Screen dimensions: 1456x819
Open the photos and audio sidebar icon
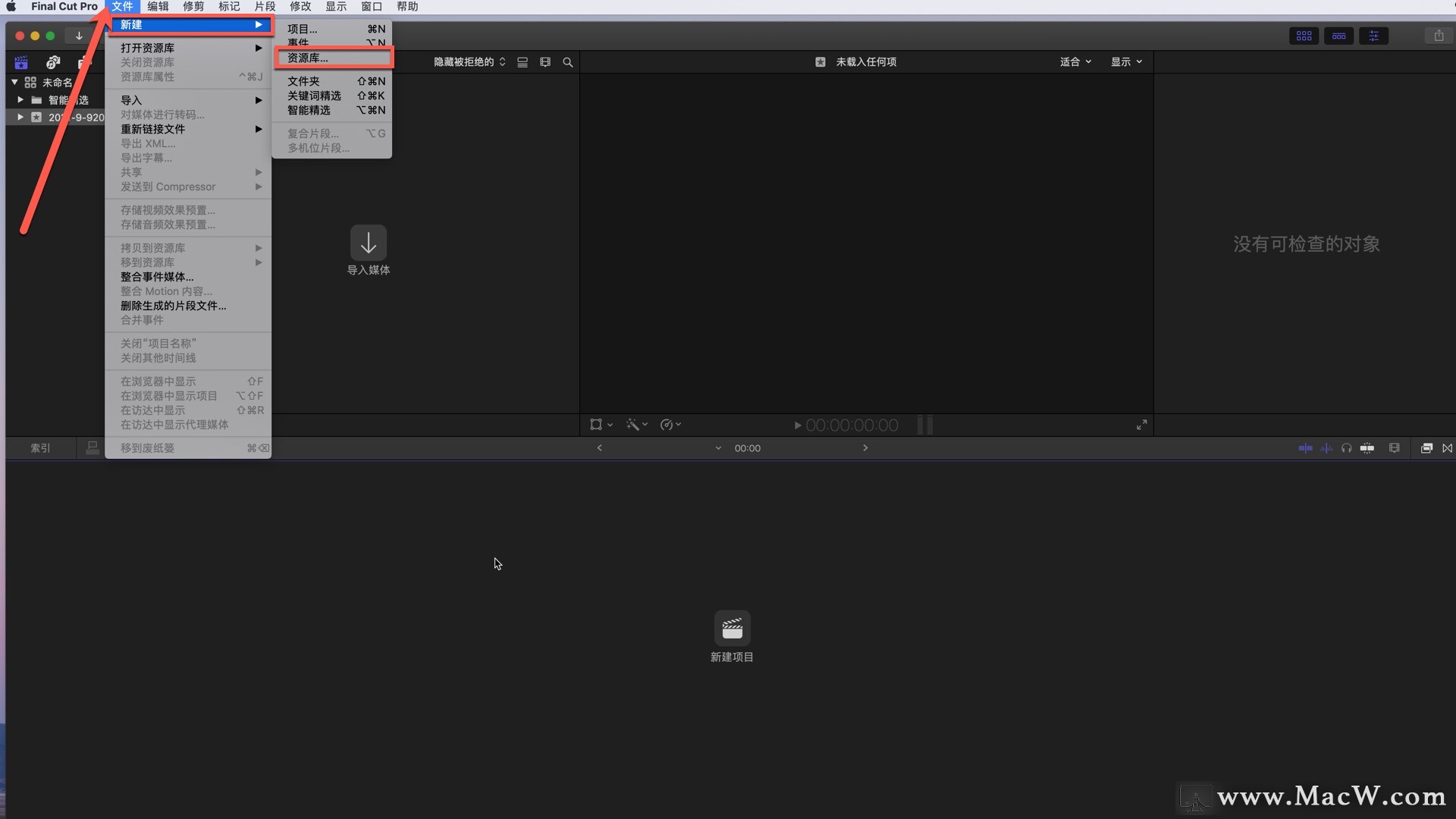(53, 62)
